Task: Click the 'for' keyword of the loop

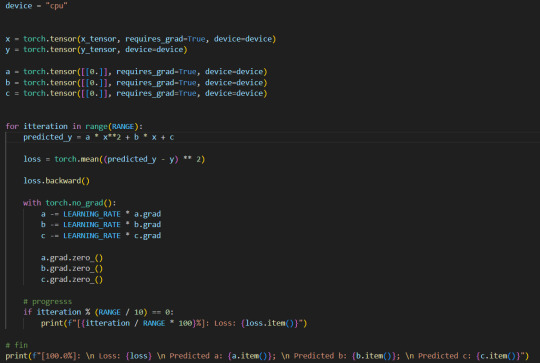Action: [12, 126]
